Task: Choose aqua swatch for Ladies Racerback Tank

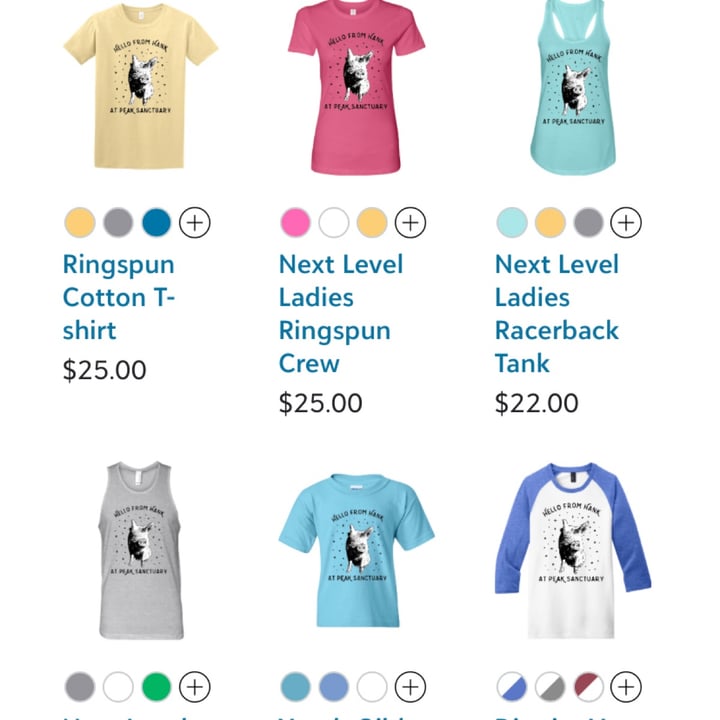Action: tap(512, 223)
